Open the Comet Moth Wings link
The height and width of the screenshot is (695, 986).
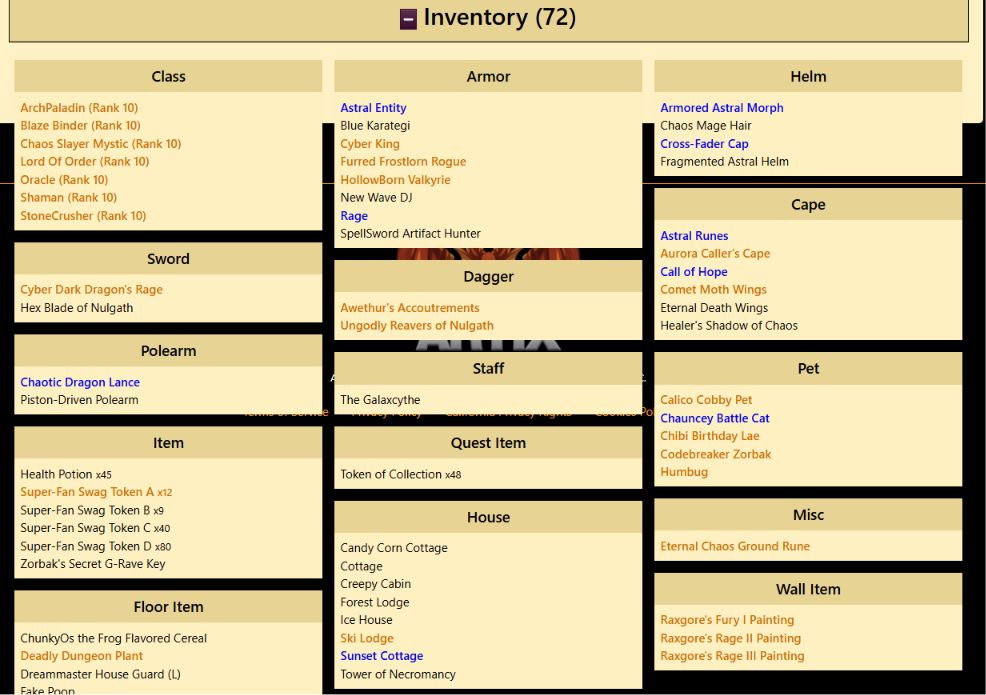click(713, 289)
